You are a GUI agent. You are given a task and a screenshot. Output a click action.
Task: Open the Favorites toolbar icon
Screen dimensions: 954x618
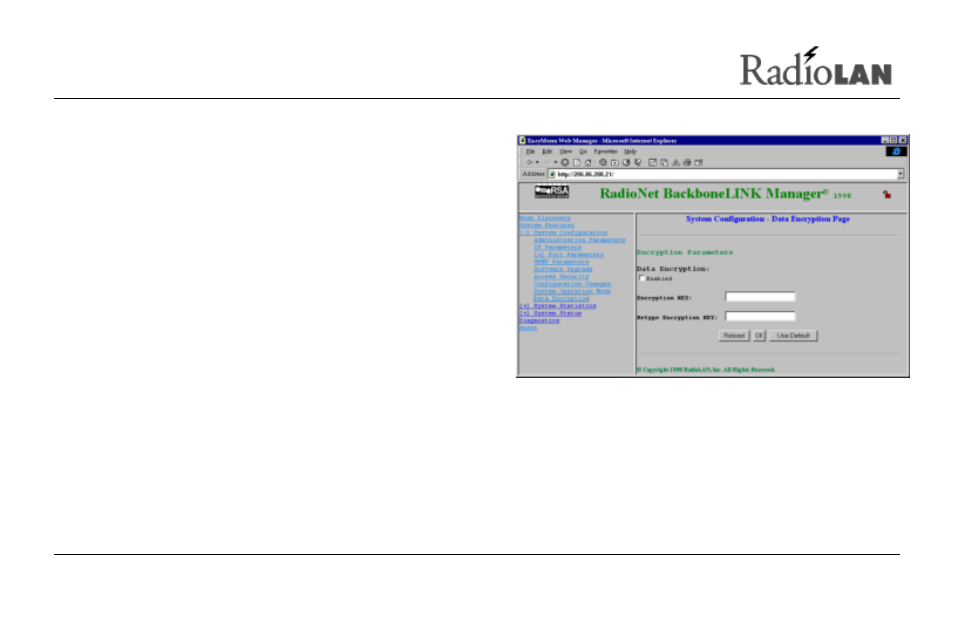pyautogui.click(x=615, y=162)
